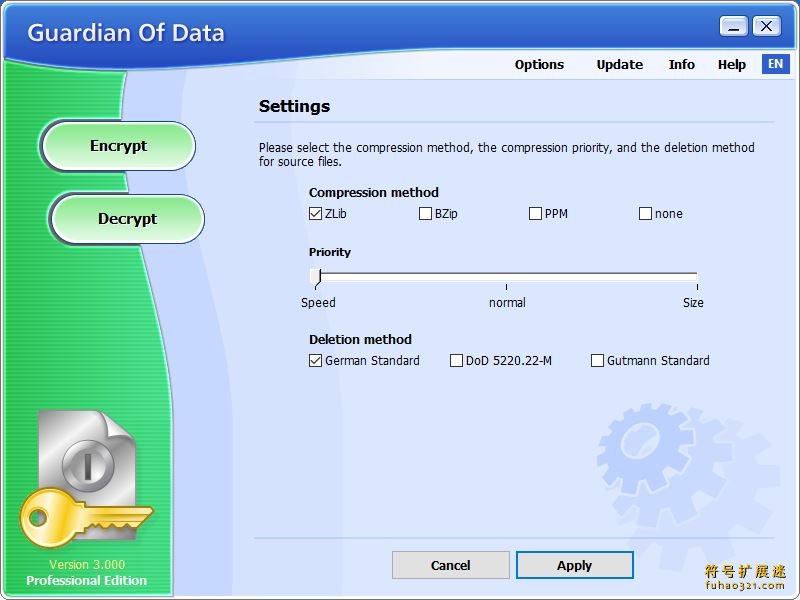Apply the settings
The image size is (800, 600).
pyautogui.click(x=574, y=565)
